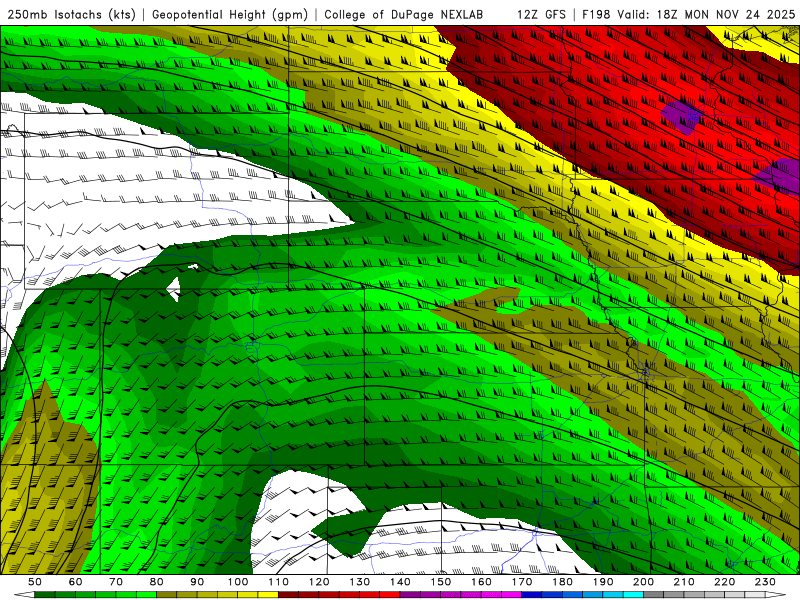This screenshot has height=600, width=800.
Task: Pick the brightest green swatch just before 80
Action: [146, 594]
